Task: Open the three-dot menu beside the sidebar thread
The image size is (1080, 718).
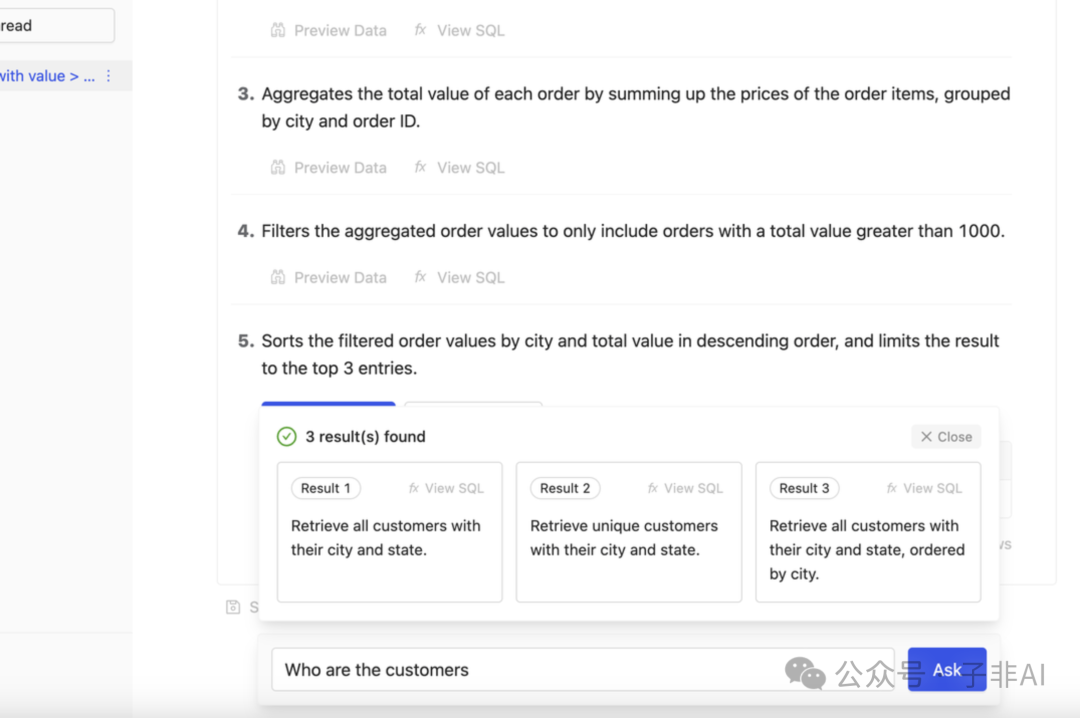Action: (x=109, y=76)
